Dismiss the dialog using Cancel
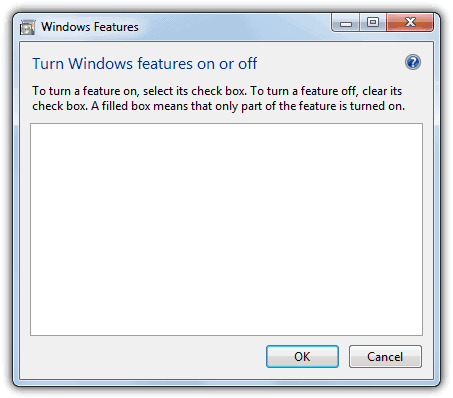Viewport: 453px width, 398px height. coord(385,357)
